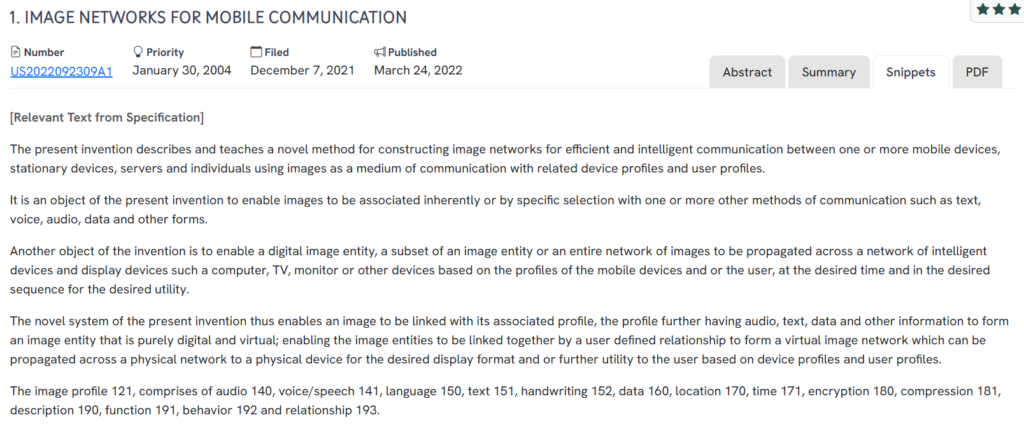Open the Summary tab
Image resolution: width=1024 pixels, height=429 pixels.
[x=828, y=72]
